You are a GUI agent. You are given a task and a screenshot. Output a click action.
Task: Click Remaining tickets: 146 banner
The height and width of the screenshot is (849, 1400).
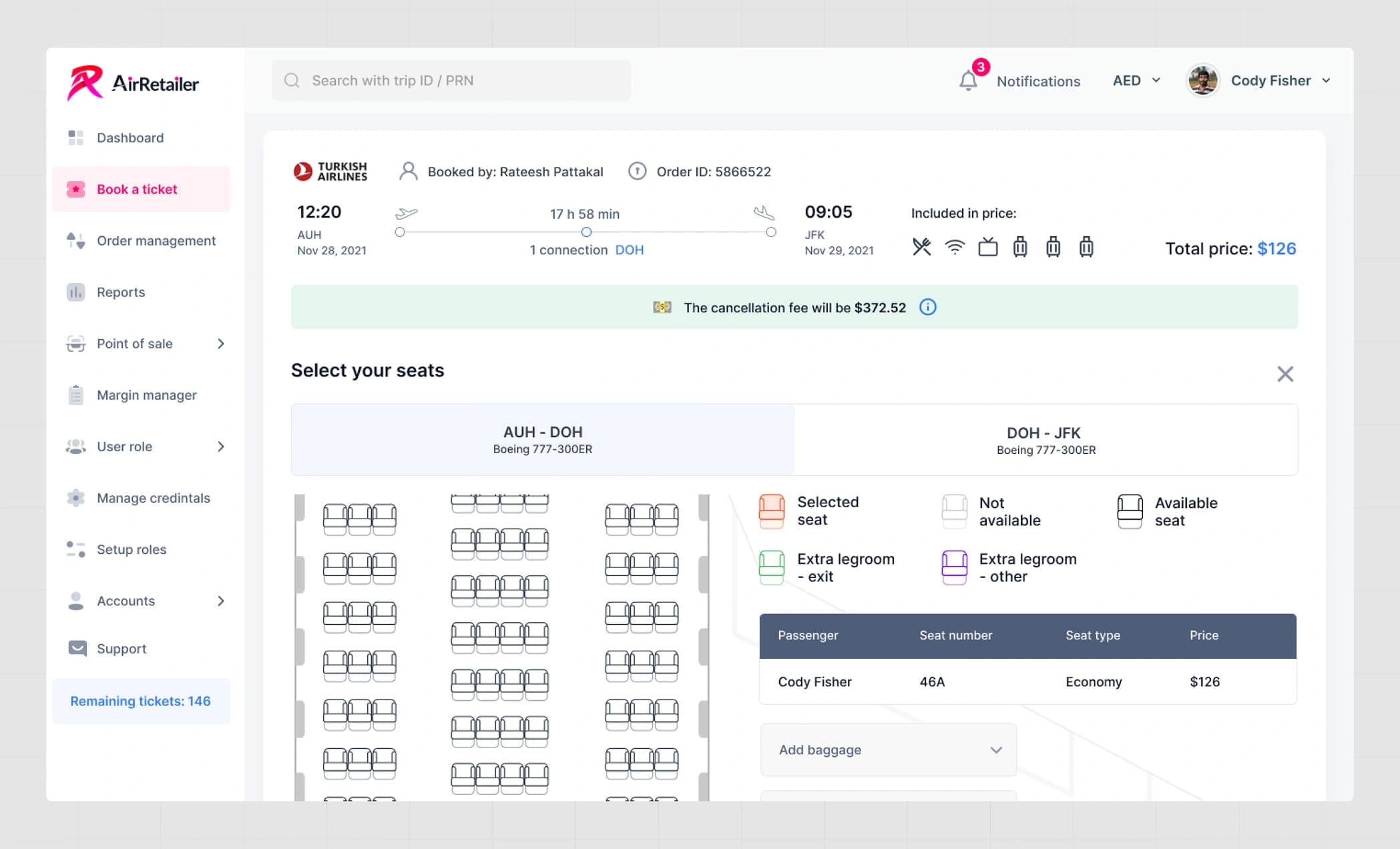[141, 701]
